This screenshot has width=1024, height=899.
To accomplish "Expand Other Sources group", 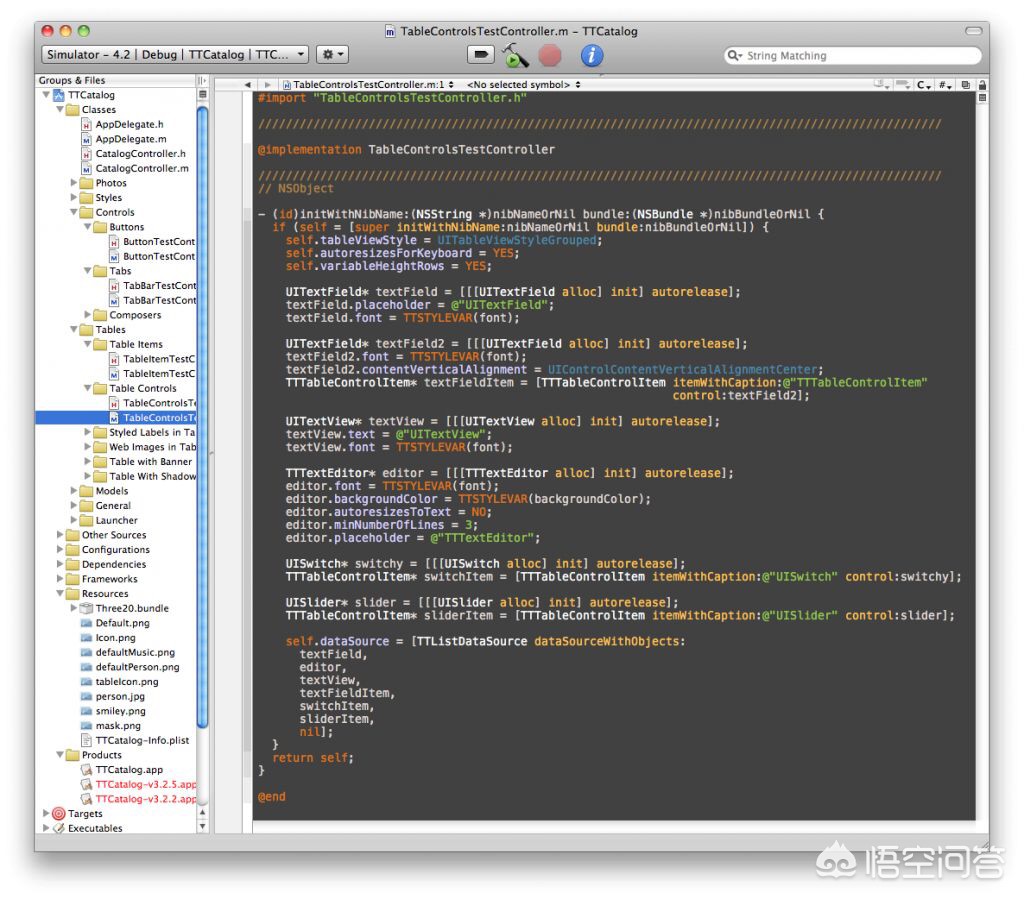I will point(60,535).
